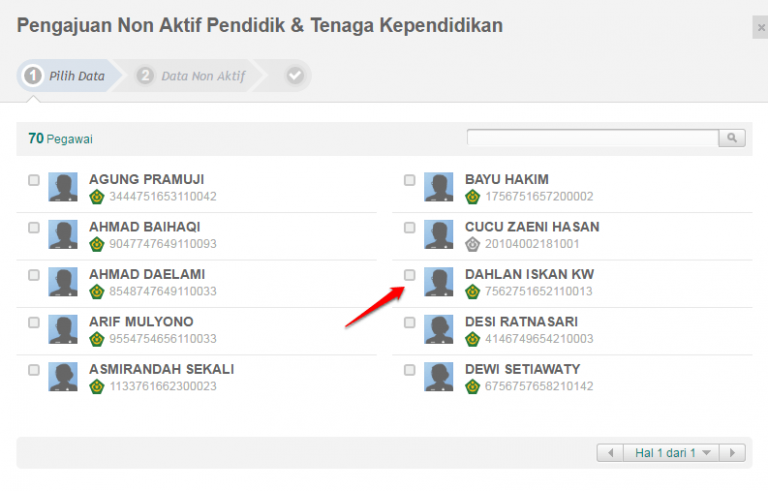Viewport: 768px width, 491px height.
Task: Click ASMIRANDAH SEKALI's avatar image
Action: pos(63,376)
